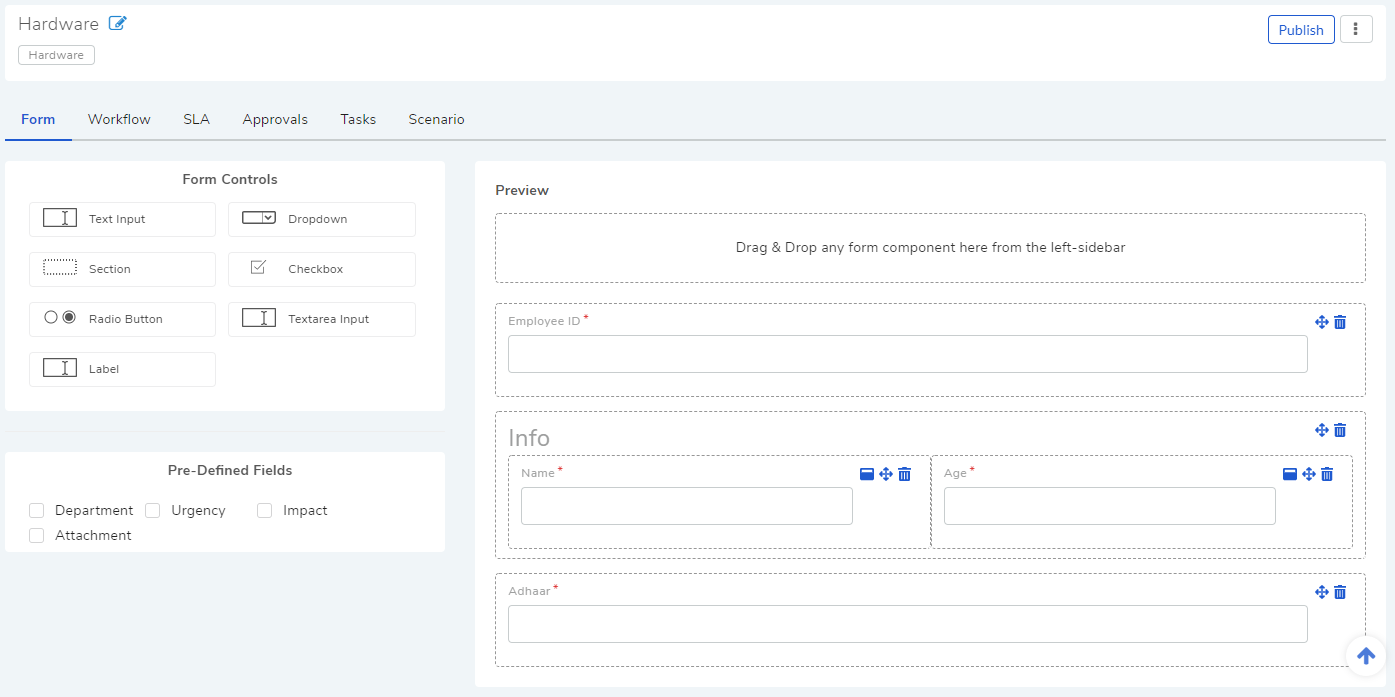Click the move icon of Name field
This screenshot has width=1395, height=697.
click(886, 474)
